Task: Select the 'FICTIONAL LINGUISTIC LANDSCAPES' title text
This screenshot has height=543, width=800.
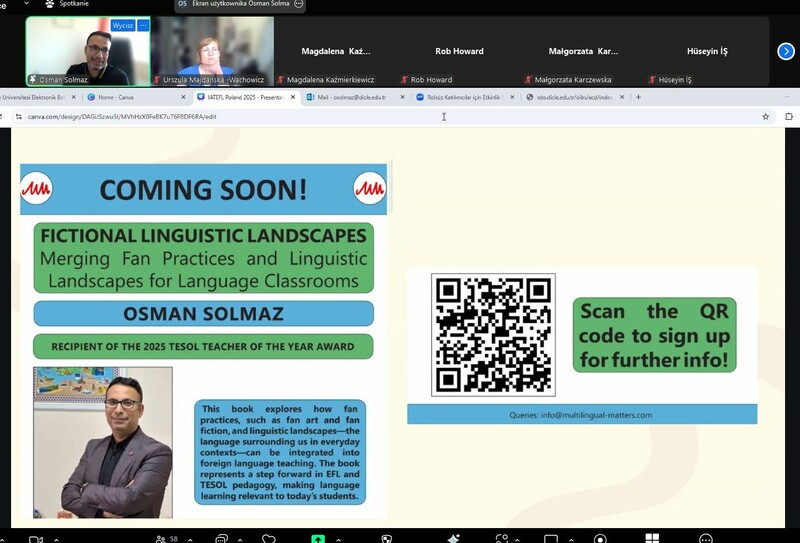Action: 204,236
